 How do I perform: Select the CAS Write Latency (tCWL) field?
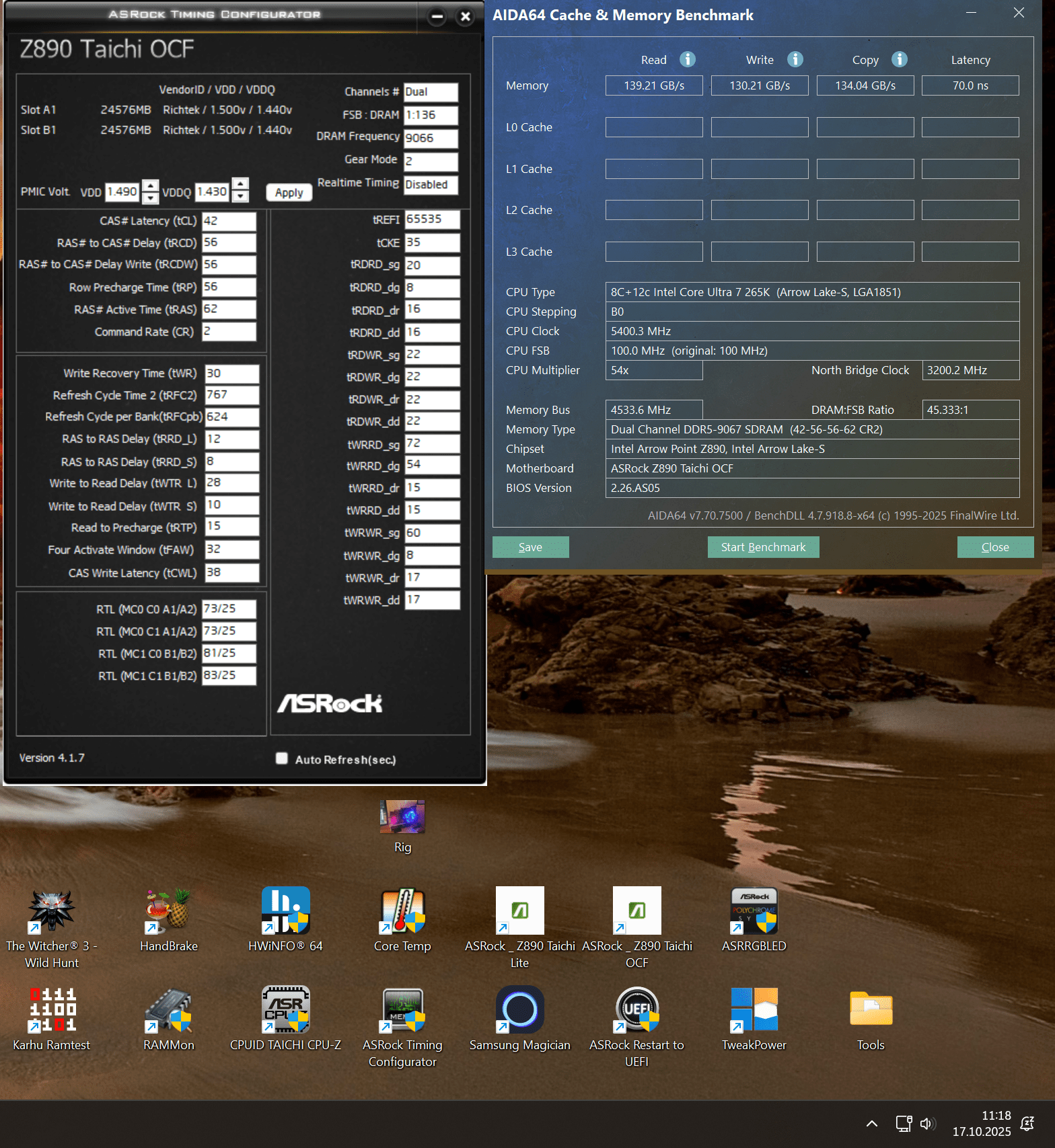(232, 573)
